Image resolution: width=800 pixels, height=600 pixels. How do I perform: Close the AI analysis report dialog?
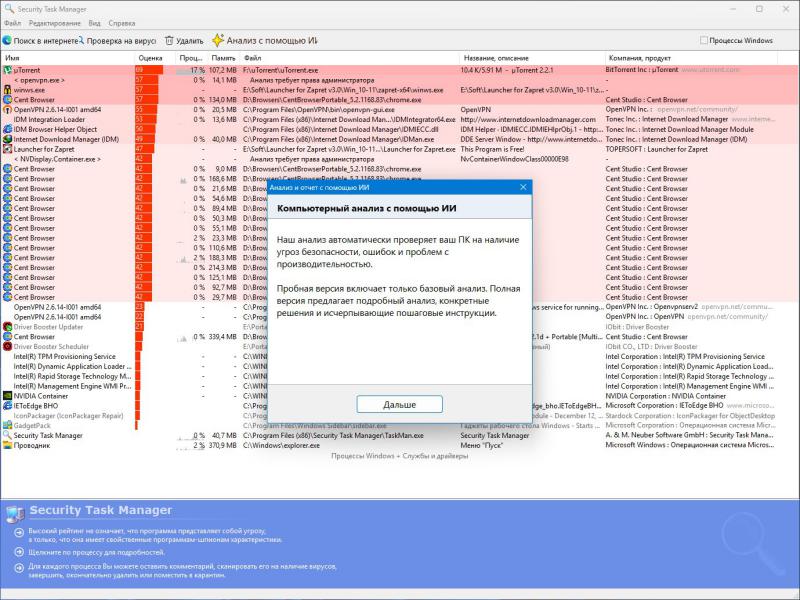coord(522,187)
